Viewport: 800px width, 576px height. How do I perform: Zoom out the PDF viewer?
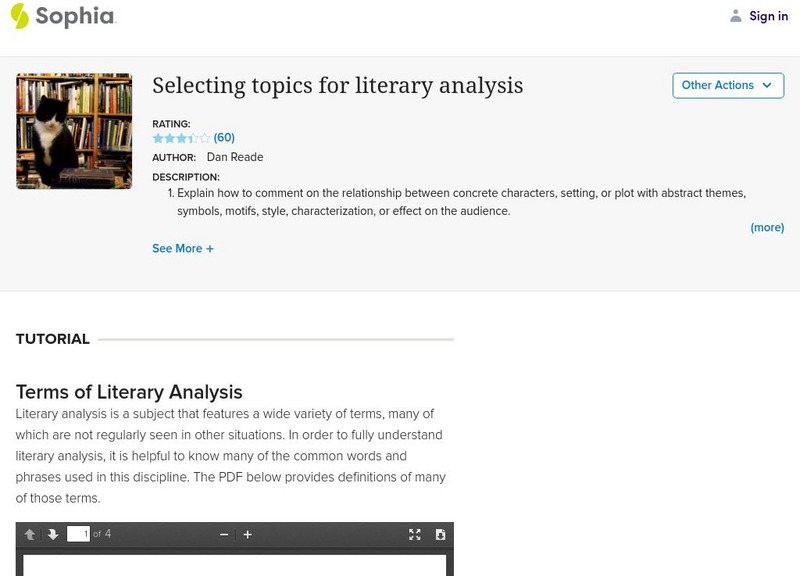click(224, 535)
